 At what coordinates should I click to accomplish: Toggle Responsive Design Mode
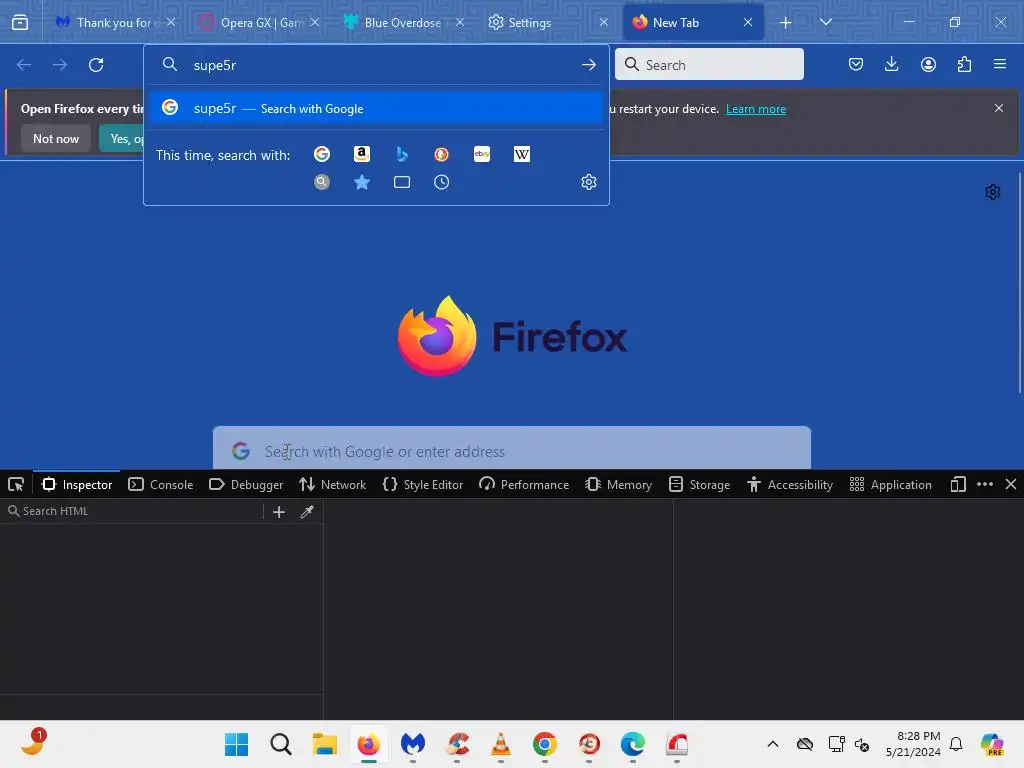coord(958,485)
